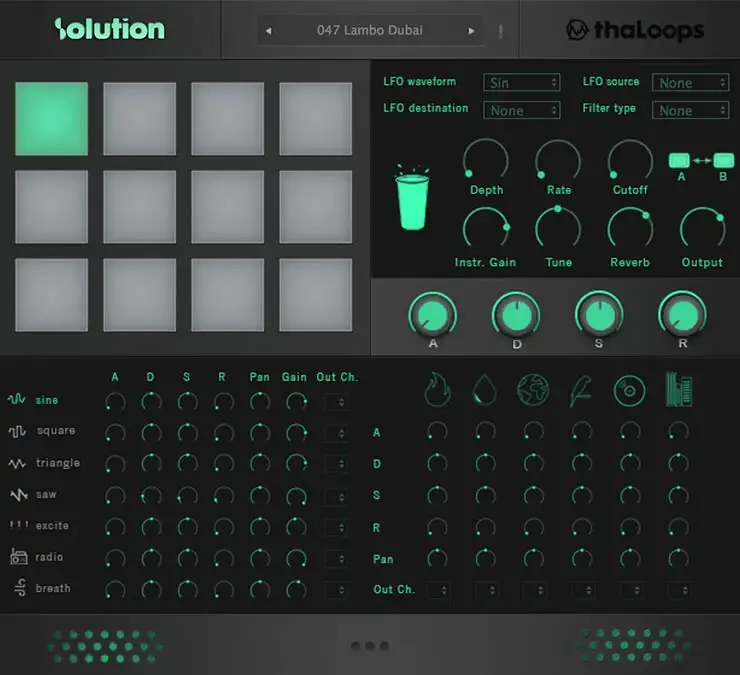This screenshot has height=675, width=740.
Task: Click the large A attack knob
Action: (432, 315)
